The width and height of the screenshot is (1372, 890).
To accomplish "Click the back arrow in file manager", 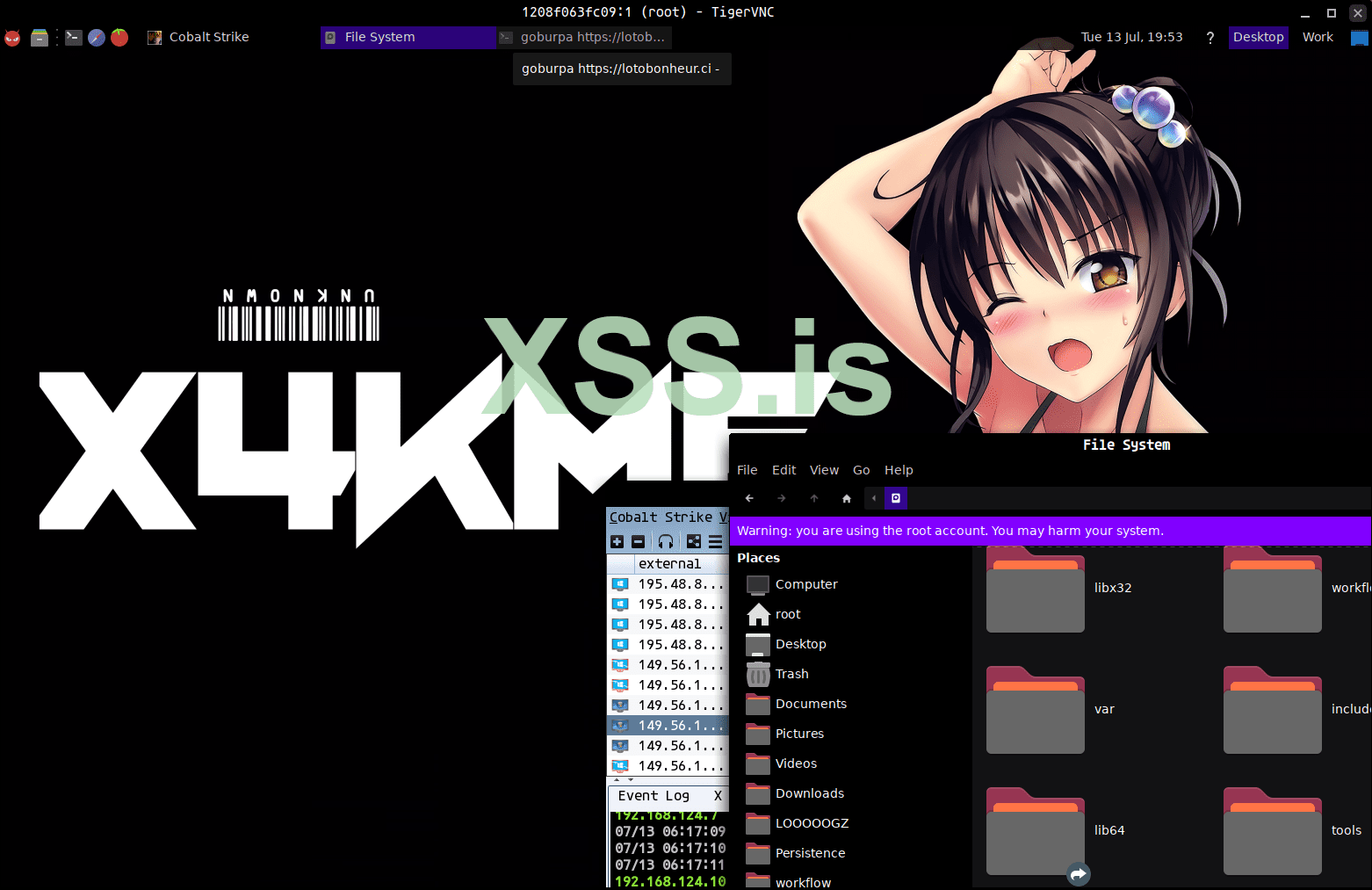I will coord(749,498).
